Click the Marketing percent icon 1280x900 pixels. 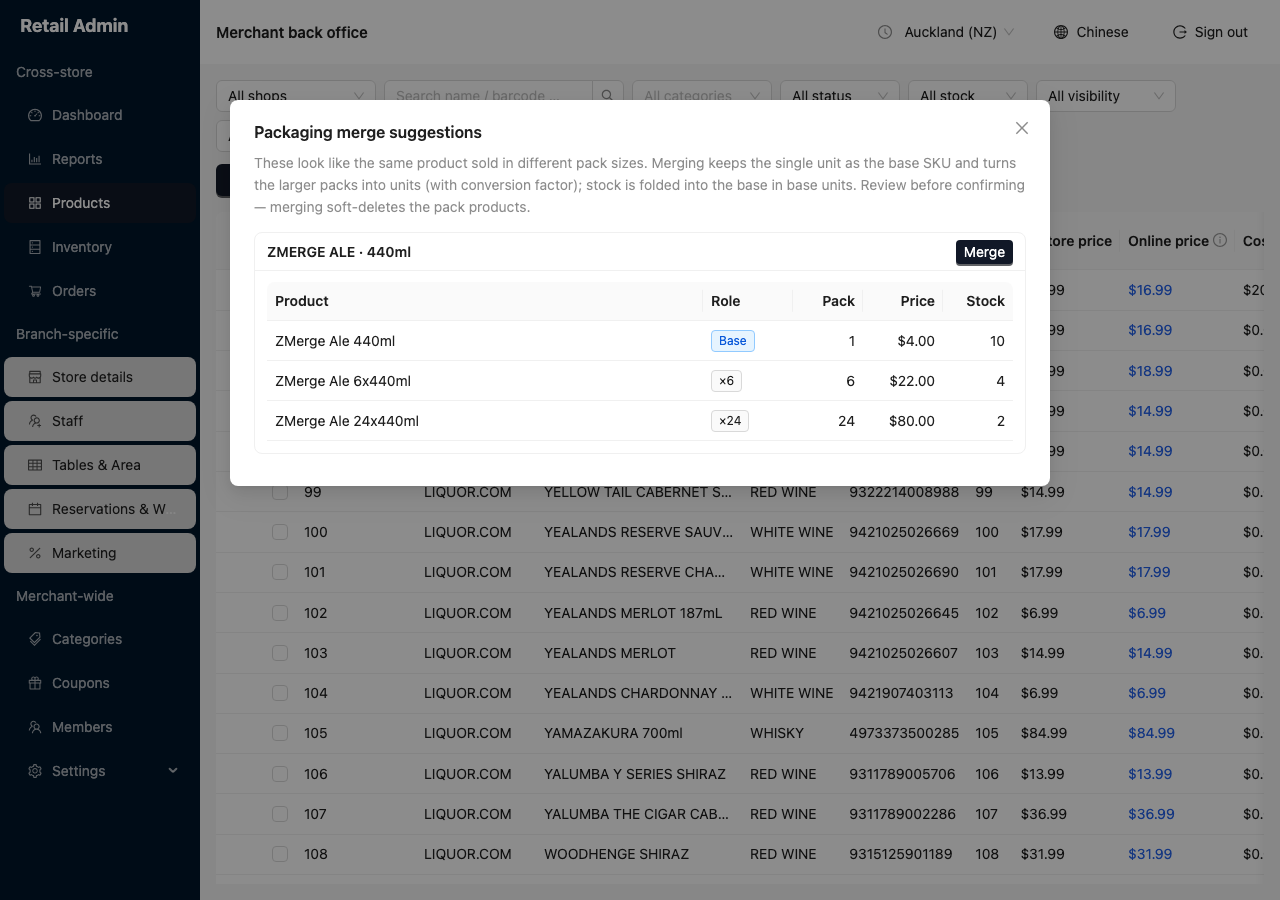tap(35, 553)
